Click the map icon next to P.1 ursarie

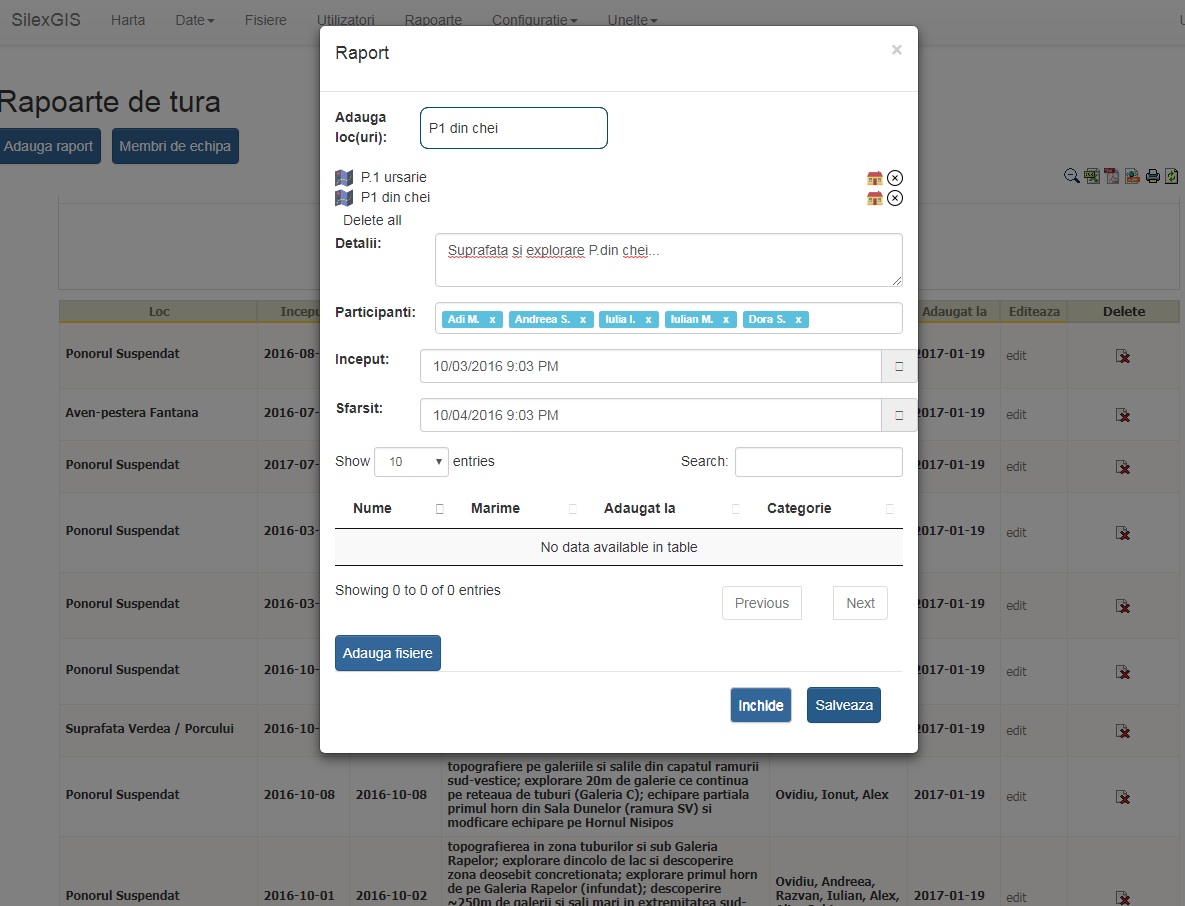coord(344,178)
